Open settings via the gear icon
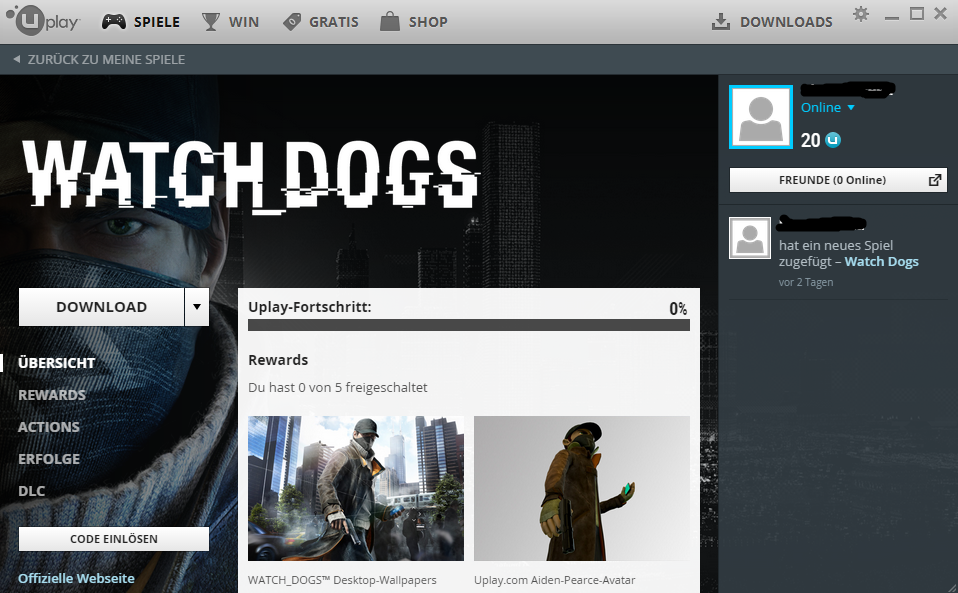This screenshot has height=593, width=958. (x=861, y=14)
